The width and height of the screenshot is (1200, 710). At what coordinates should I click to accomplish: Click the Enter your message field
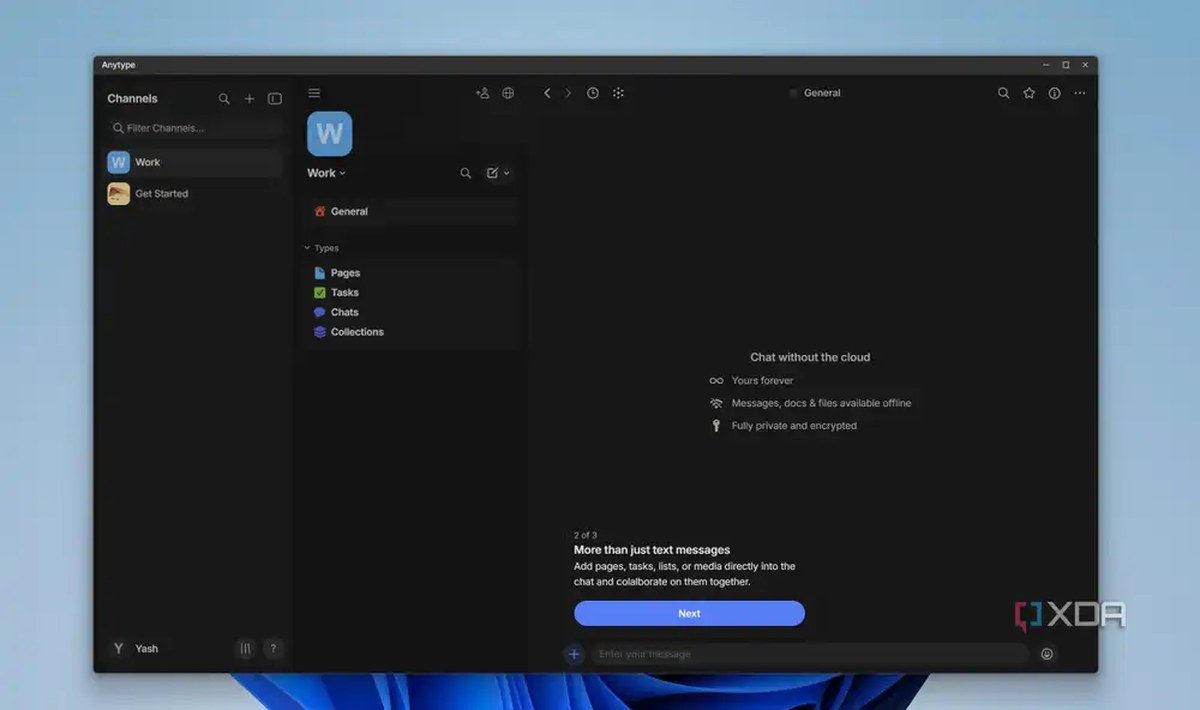tap(810, 654)
